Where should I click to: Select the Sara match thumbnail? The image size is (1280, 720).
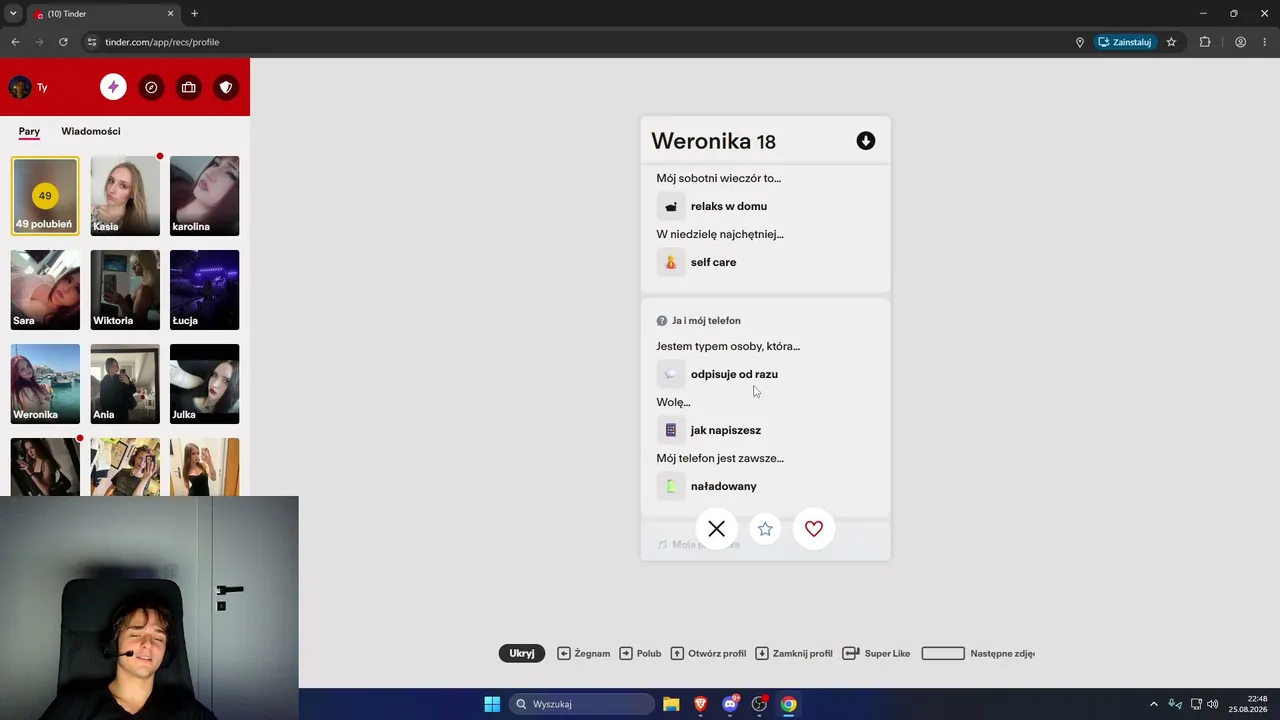45,290
